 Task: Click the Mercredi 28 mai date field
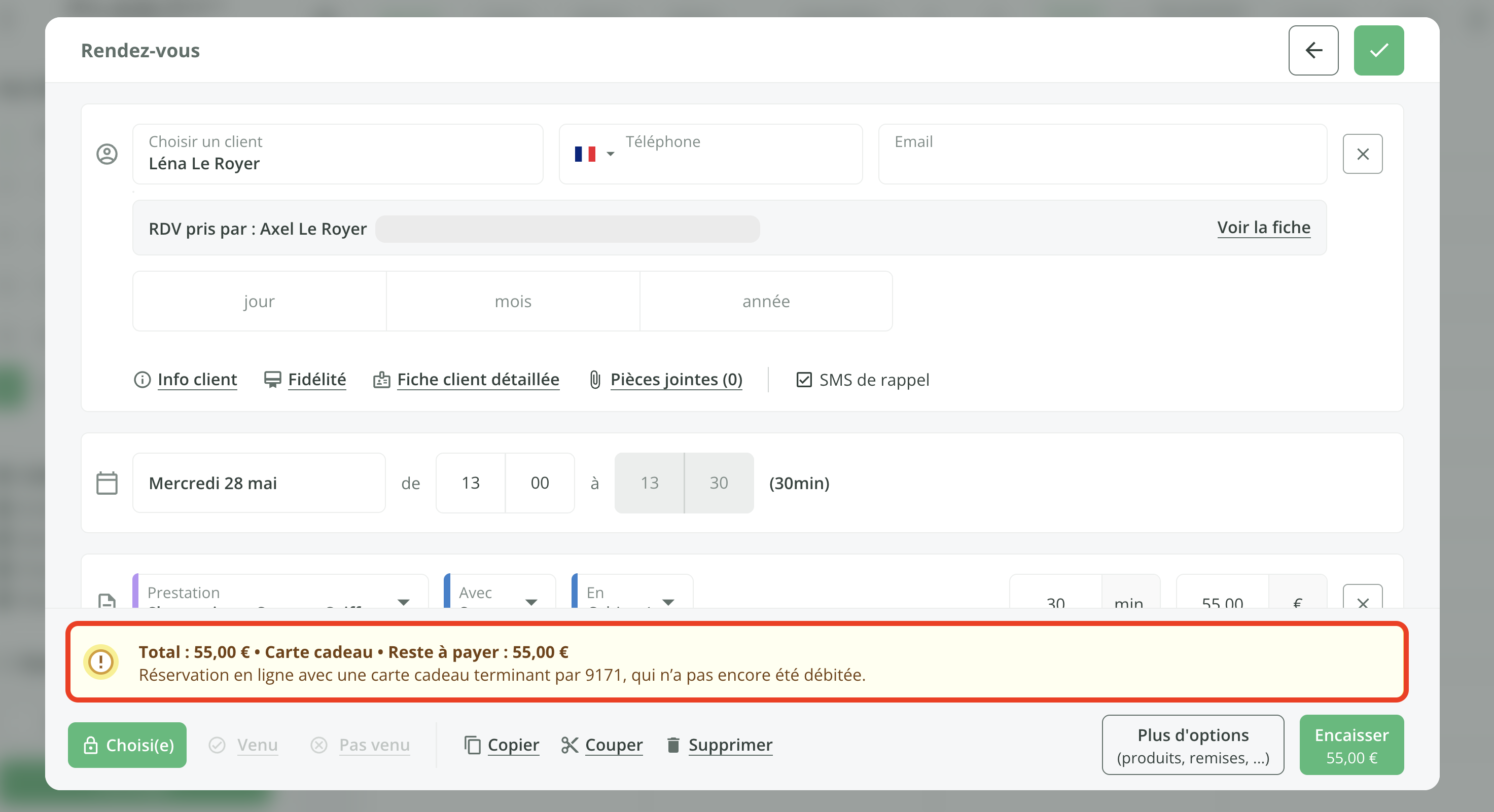[x=259, y=483]
